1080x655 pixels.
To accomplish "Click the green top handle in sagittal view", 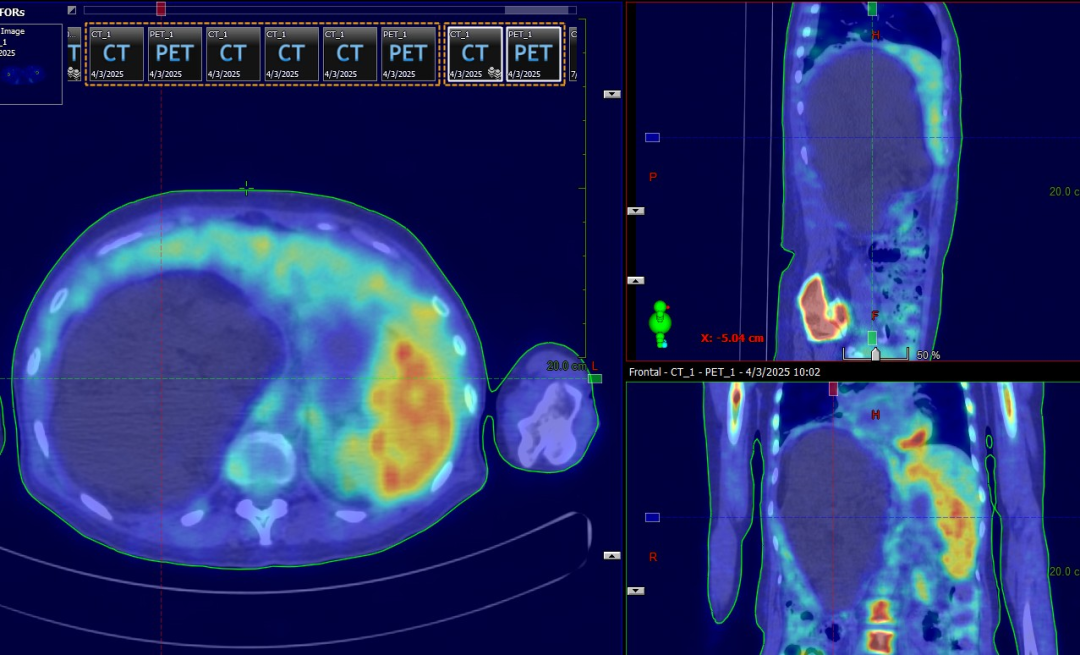I will 873,9.
